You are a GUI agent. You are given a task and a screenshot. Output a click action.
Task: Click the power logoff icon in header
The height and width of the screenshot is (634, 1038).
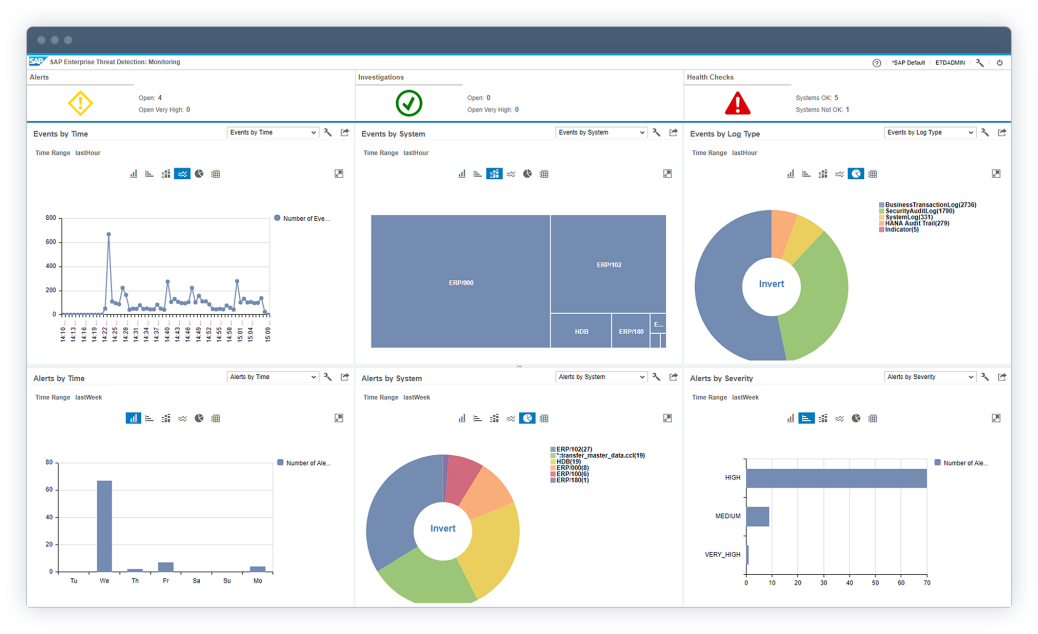[x=999, y=63]
